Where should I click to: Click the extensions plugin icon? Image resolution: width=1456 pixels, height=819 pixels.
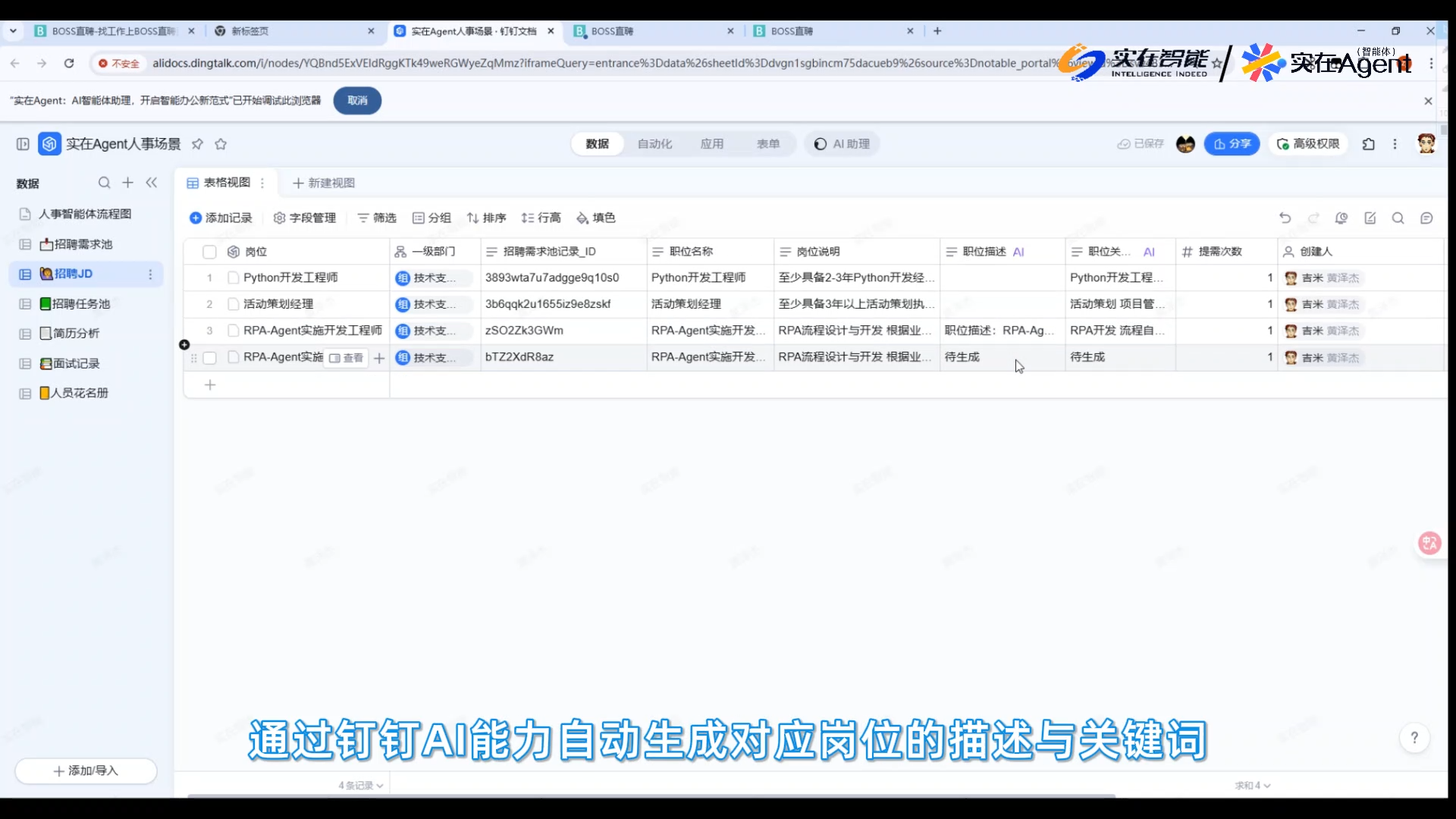click(x=1368, y=144)
